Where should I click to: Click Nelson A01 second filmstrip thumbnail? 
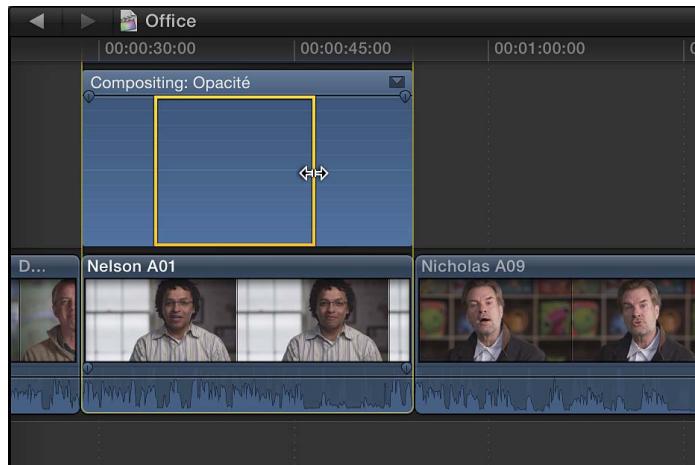(313, 320)
